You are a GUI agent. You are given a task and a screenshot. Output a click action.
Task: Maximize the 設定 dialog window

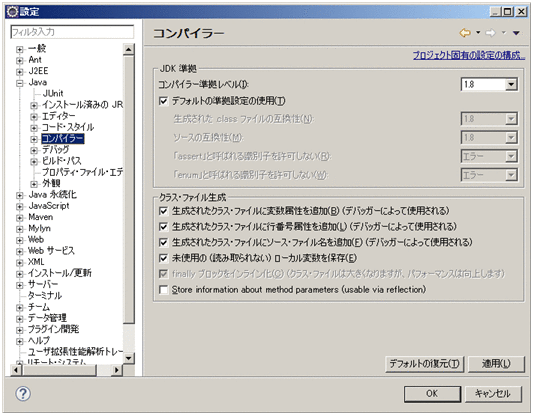coord(508,12)
